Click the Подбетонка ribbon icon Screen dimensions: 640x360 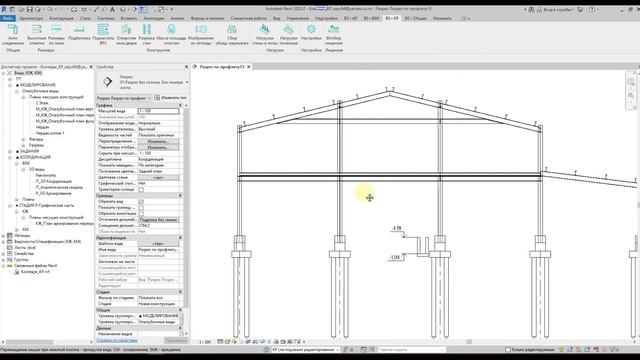click(x=79, y=29)
